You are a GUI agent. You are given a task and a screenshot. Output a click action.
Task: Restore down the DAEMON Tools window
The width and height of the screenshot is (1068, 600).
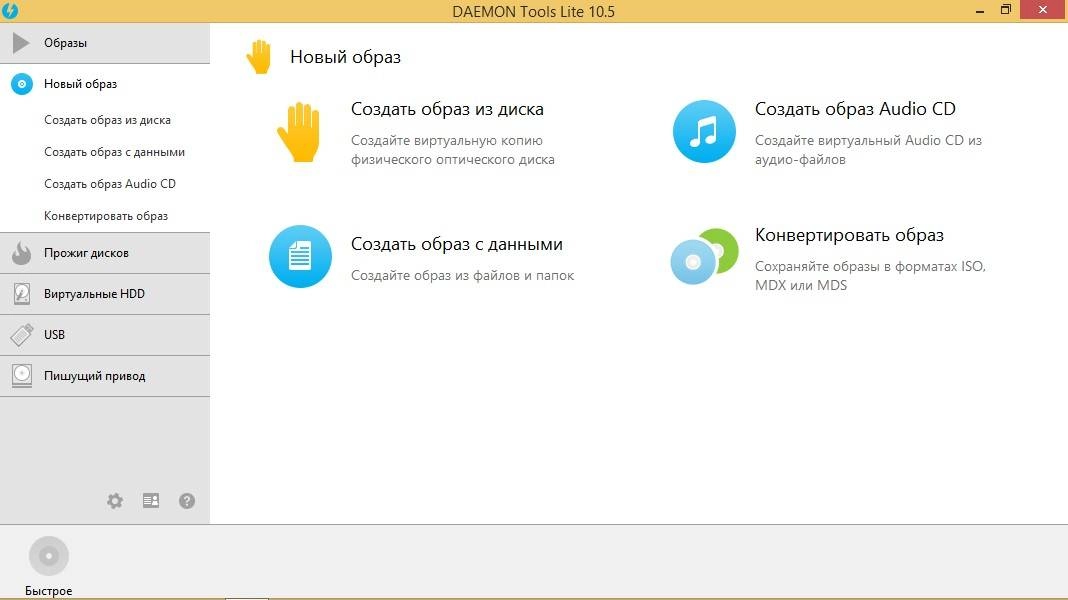(1006, 10)
